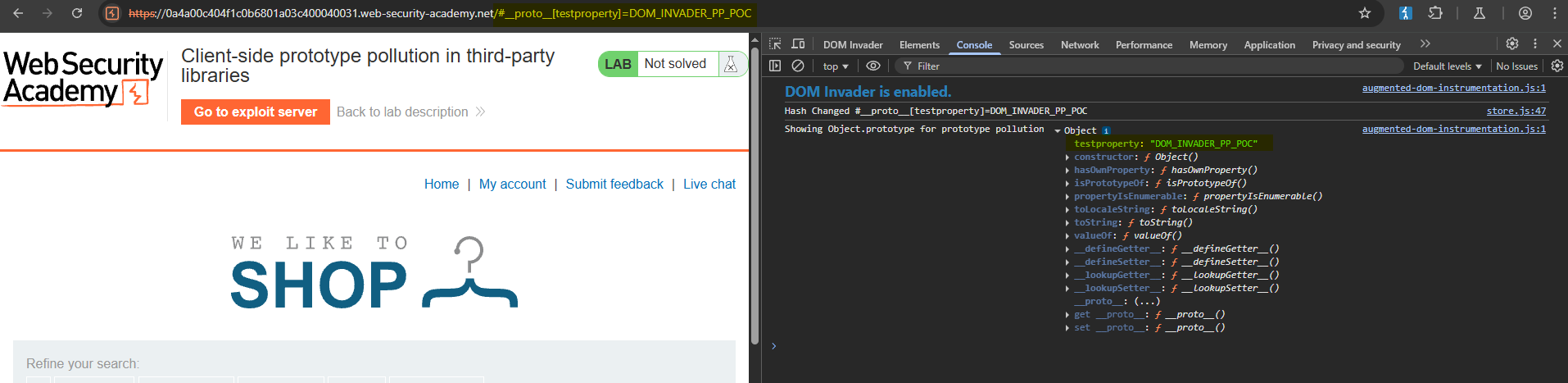Close the DevTools panel
Image resolution: width=1568 pixels, height=383 pixels.
1557,44
